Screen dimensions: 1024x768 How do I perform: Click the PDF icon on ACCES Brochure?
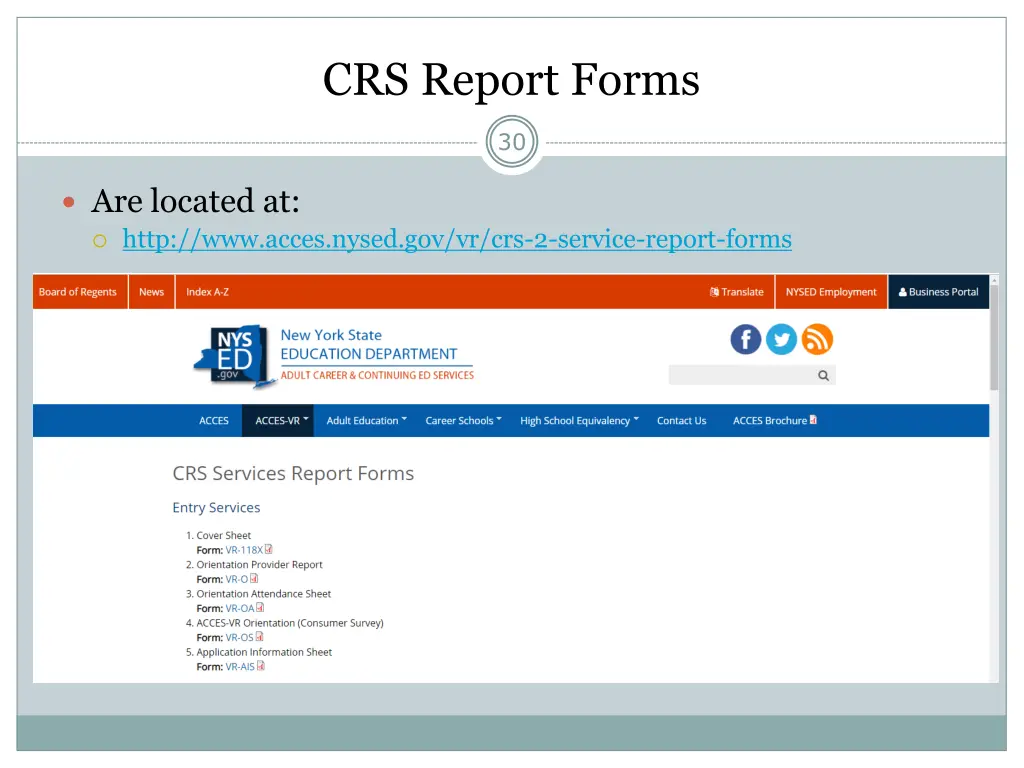tap(813, 420)
